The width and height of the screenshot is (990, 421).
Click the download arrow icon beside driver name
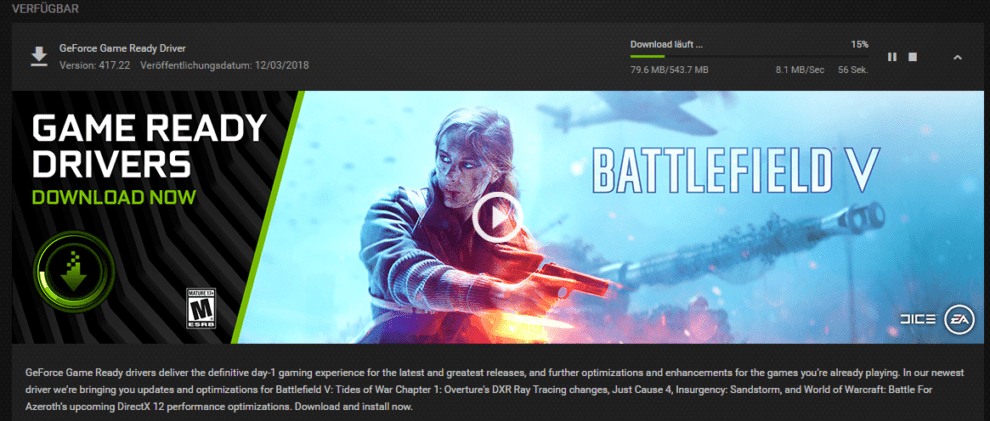(x=39, y=57)
